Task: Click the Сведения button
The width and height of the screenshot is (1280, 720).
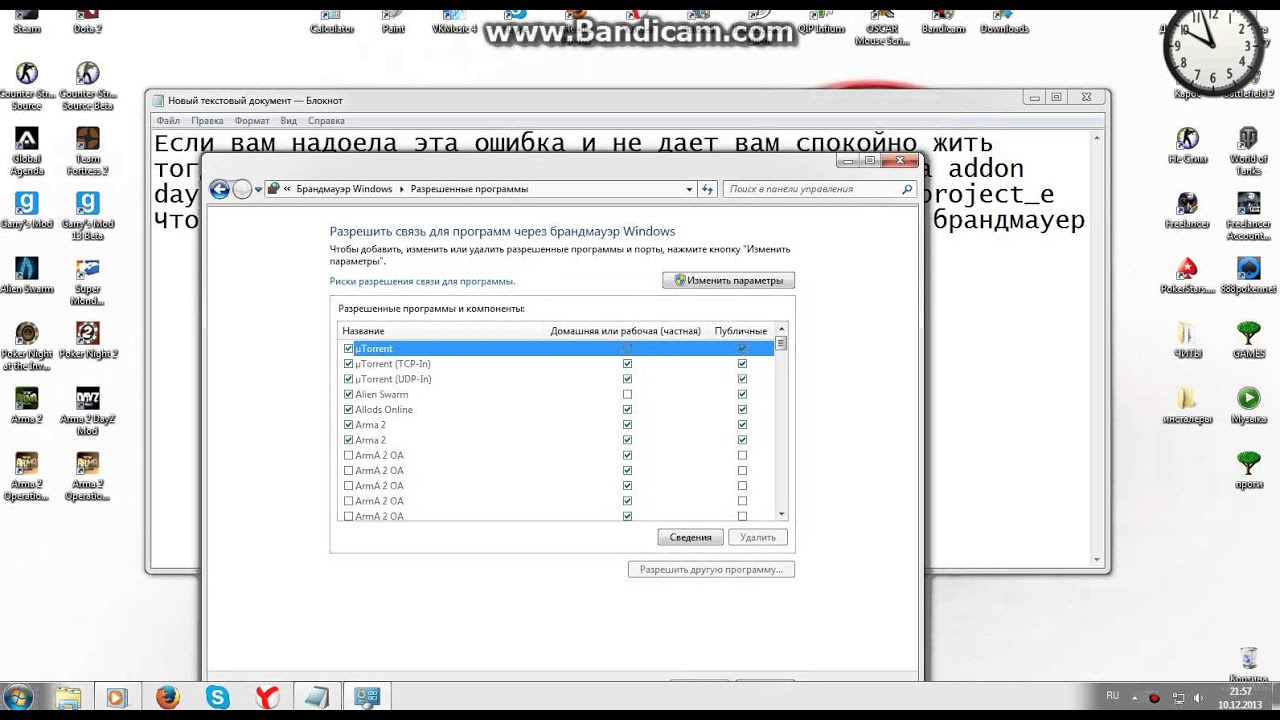Action: click(691, 538)
